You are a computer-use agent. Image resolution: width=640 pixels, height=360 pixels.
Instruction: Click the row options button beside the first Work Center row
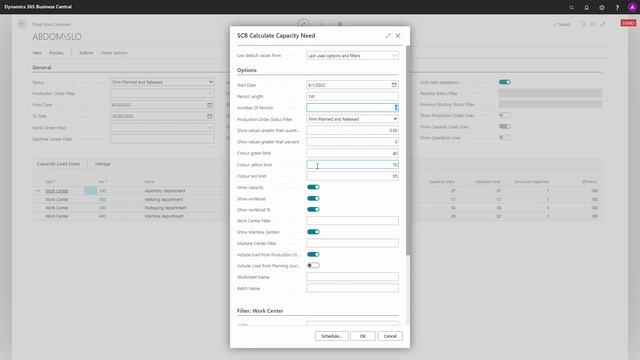click(90, 191)
